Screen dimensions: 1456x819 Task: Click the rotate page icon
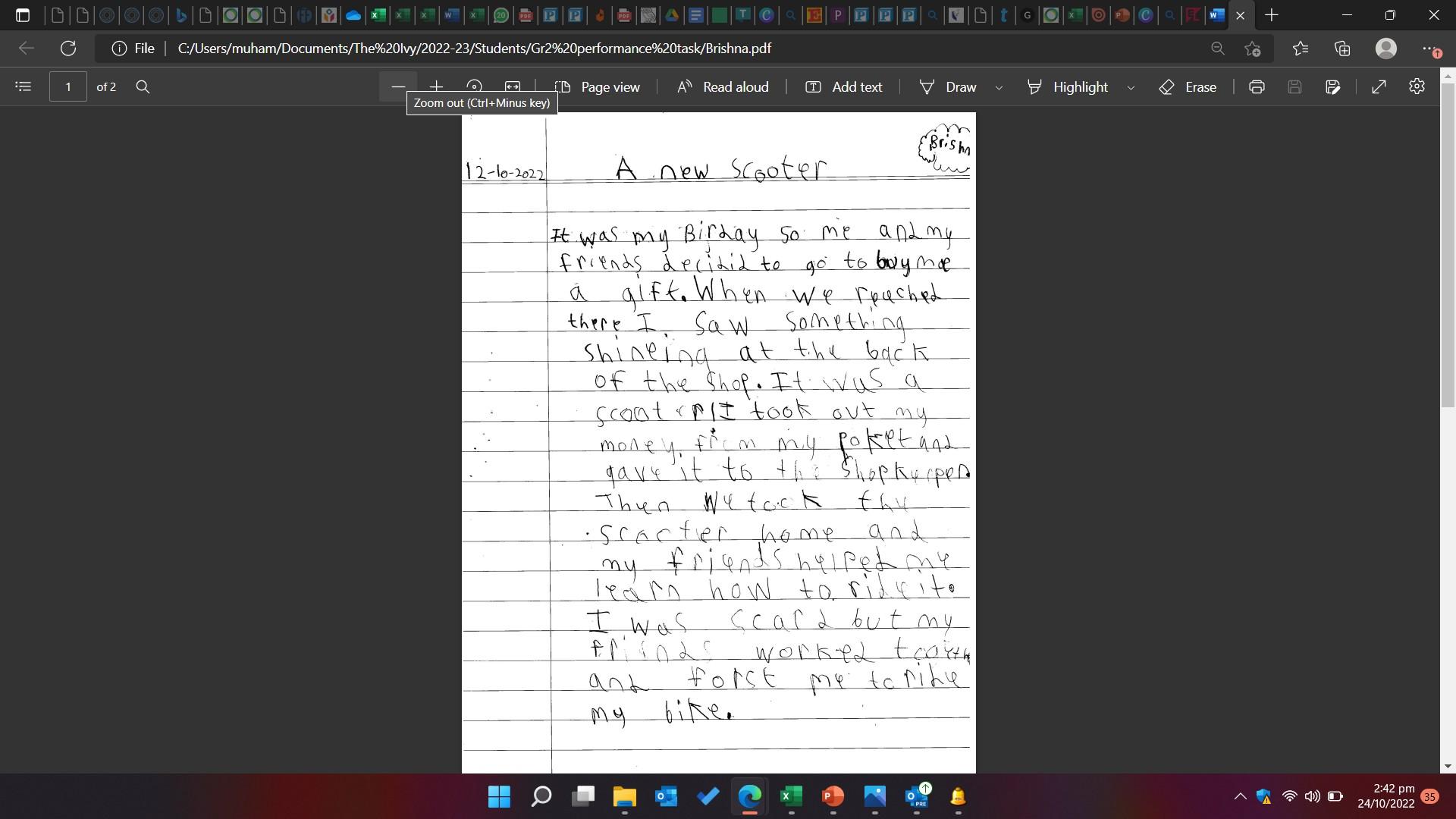coord(474,86)
